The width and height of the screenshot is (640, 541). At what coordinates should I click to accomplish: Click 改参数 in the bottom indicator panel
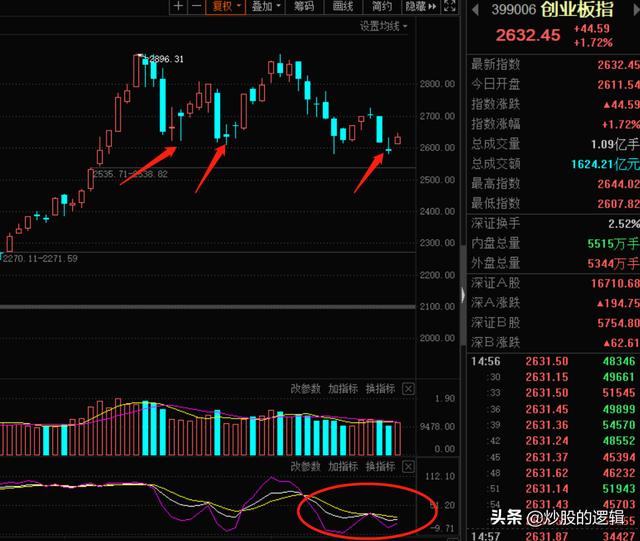(x=305, y=466)
